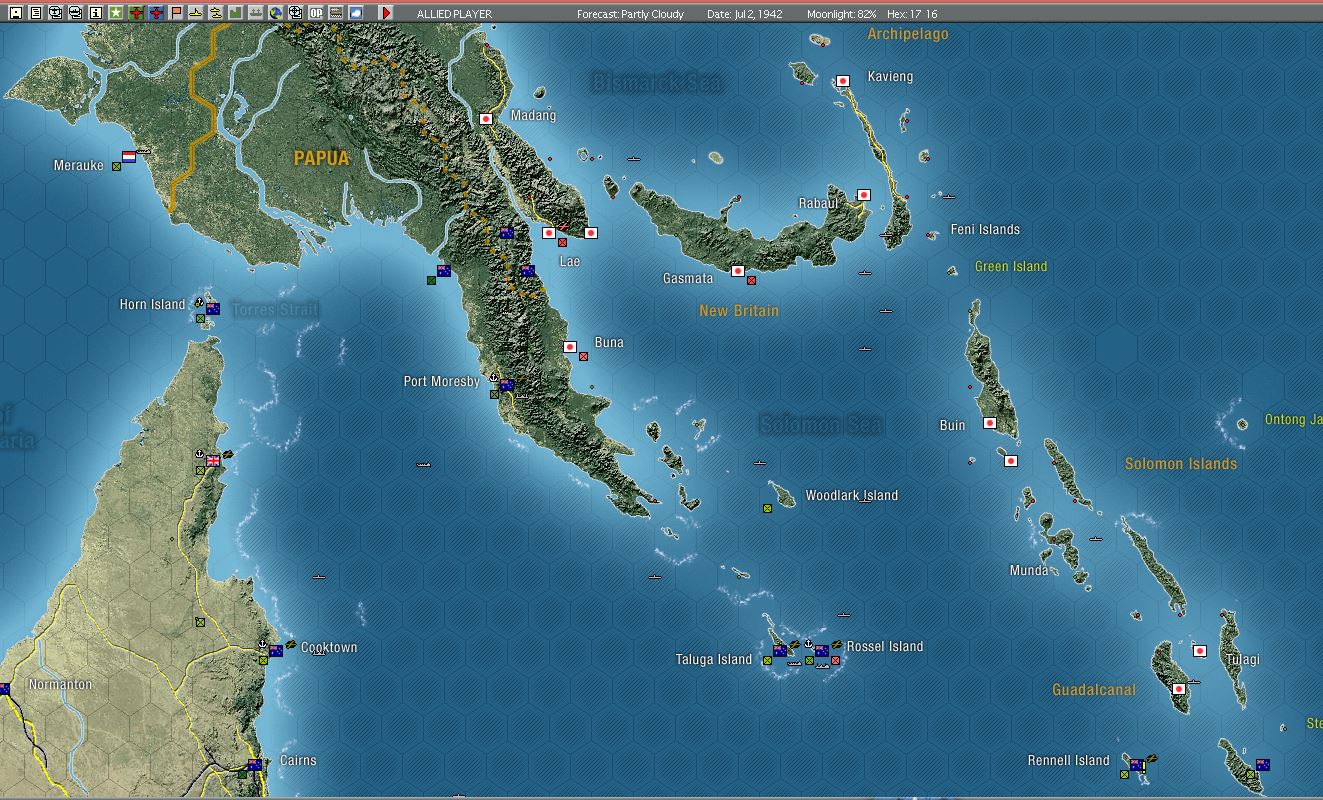The image size is (1323, 800).
Task: Click the "Lae" map label
Action: (569, 261)
